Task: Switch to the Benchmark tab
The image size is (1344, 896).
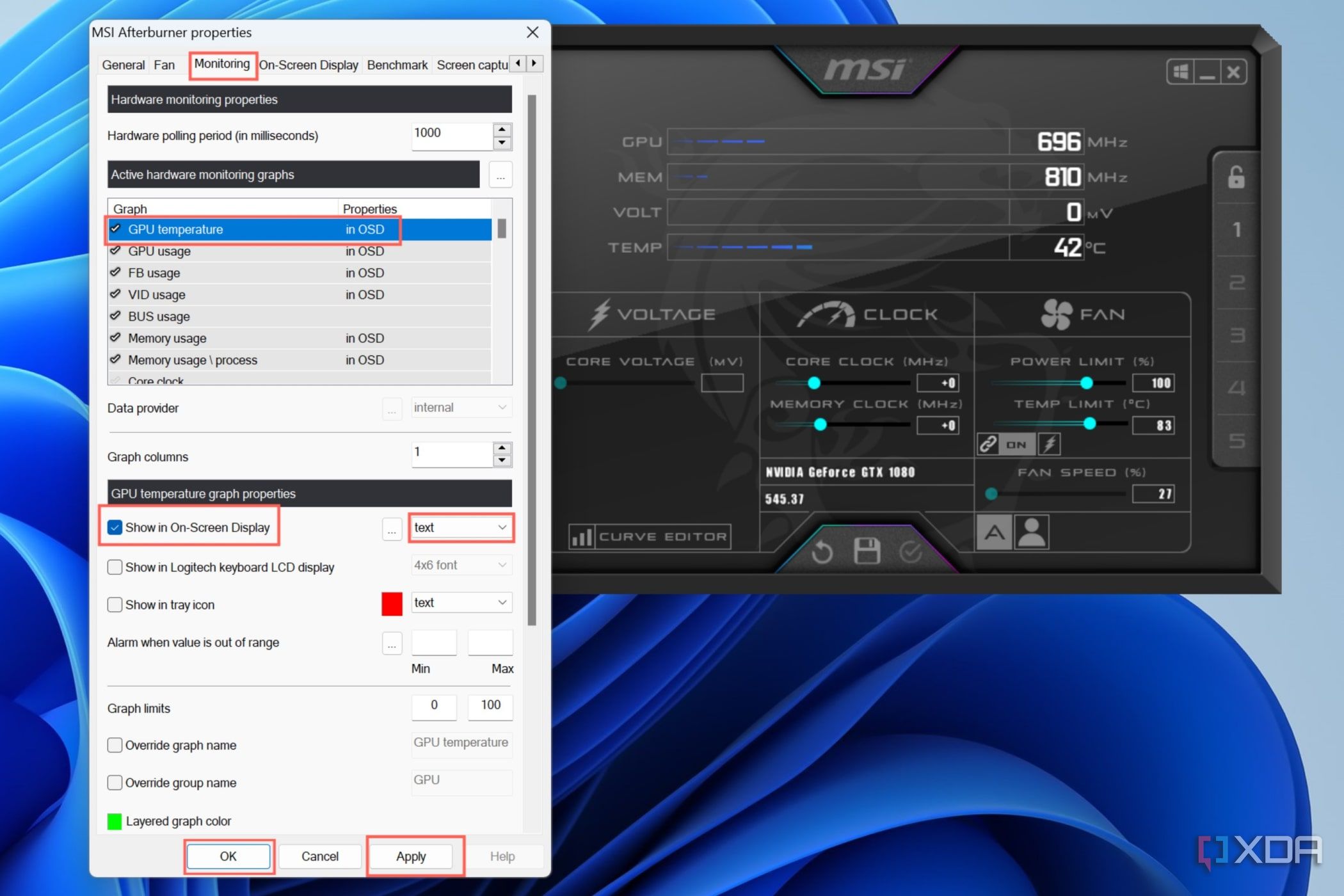Action: click(x=397, y=65)
